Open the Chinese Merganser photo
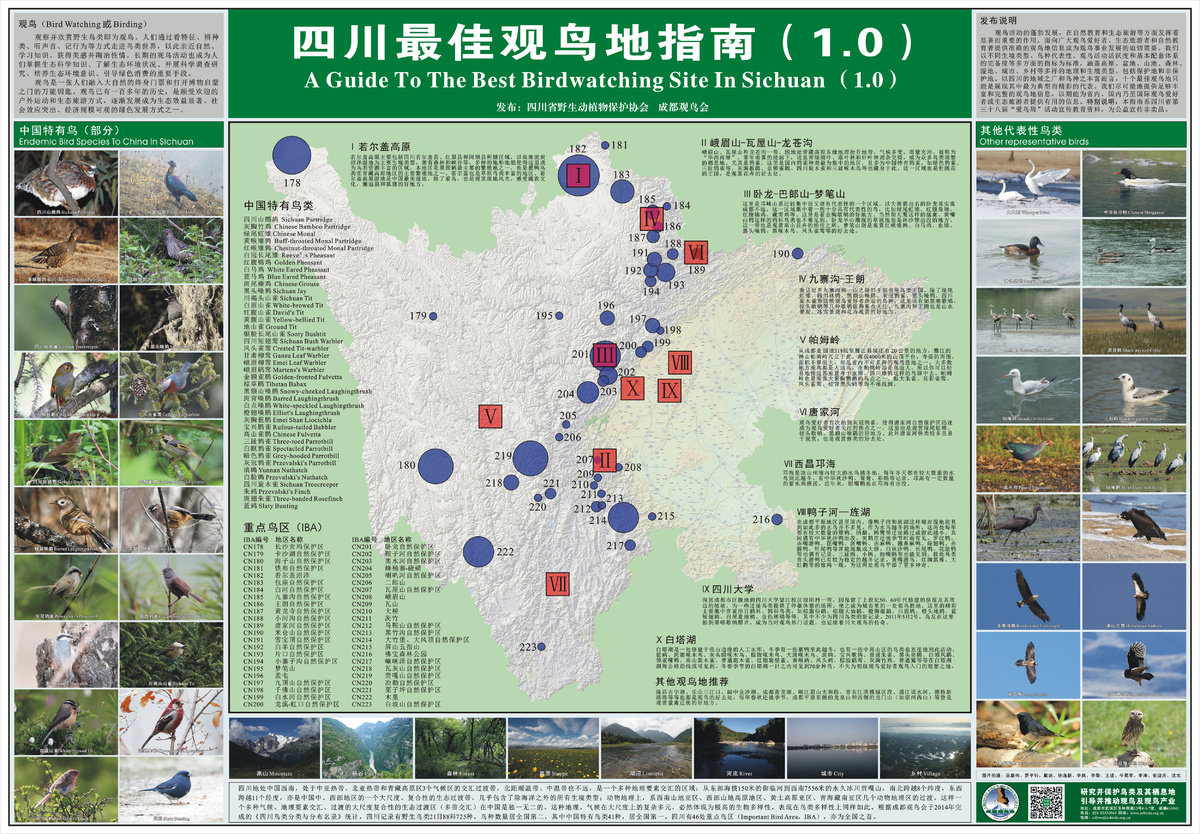 (1132, 184)
